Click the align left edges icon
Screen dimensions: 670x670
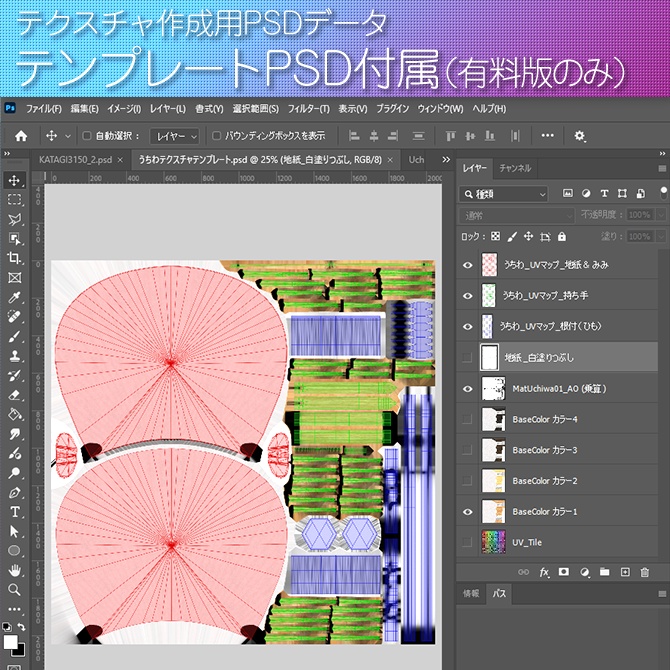coord(354,136)
